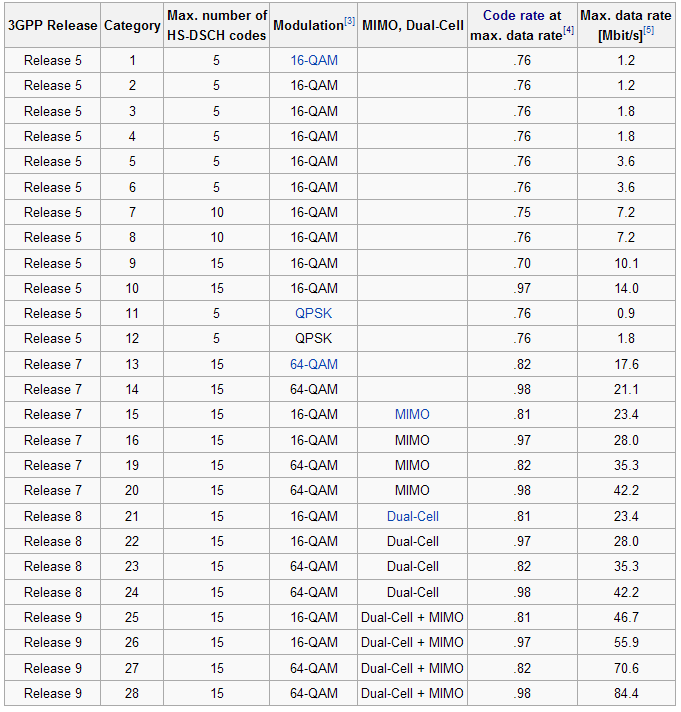This screenshot has height=712, width=681.
Task: Click footnote 3 beside Modulation header
Action: [350, 21]
